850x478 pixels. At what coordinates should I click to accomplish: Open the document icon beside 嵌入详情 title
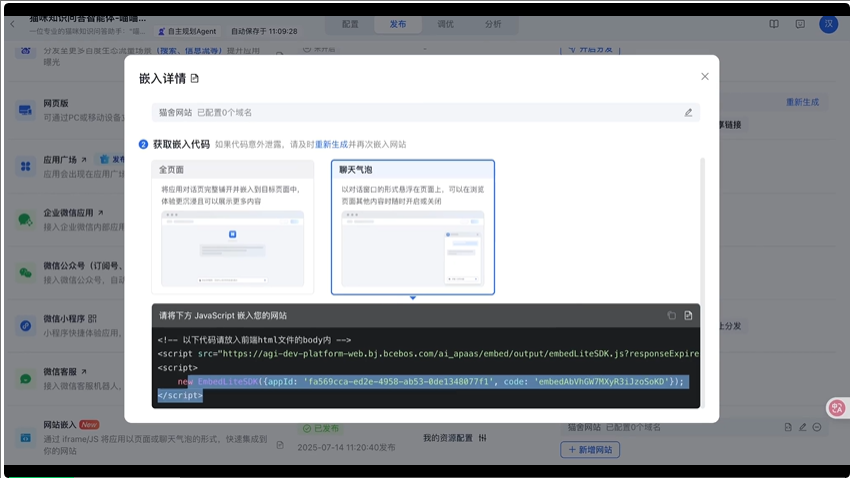click(195, 79)
